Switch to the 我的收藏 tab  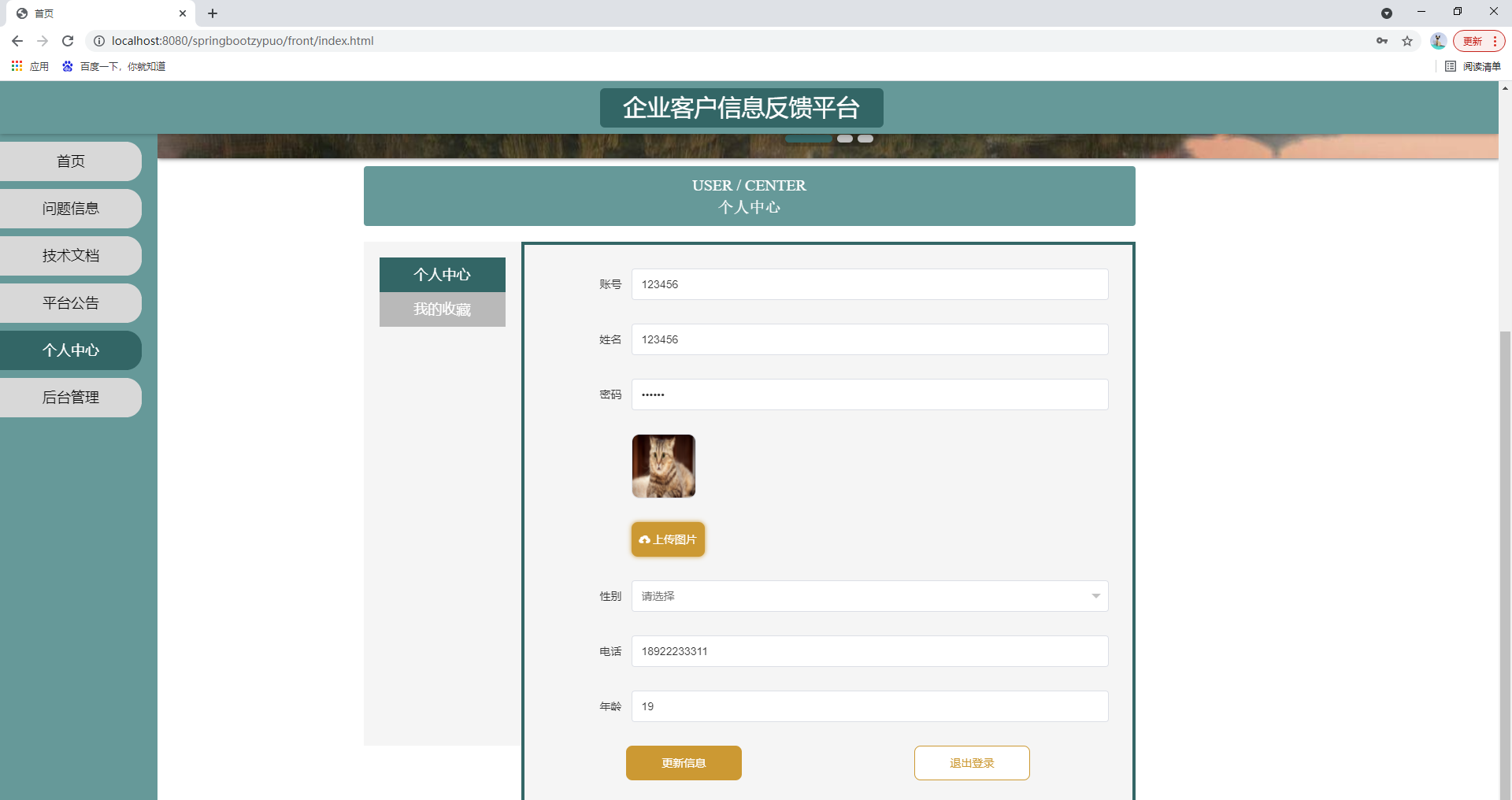click(x=442, y=309)
